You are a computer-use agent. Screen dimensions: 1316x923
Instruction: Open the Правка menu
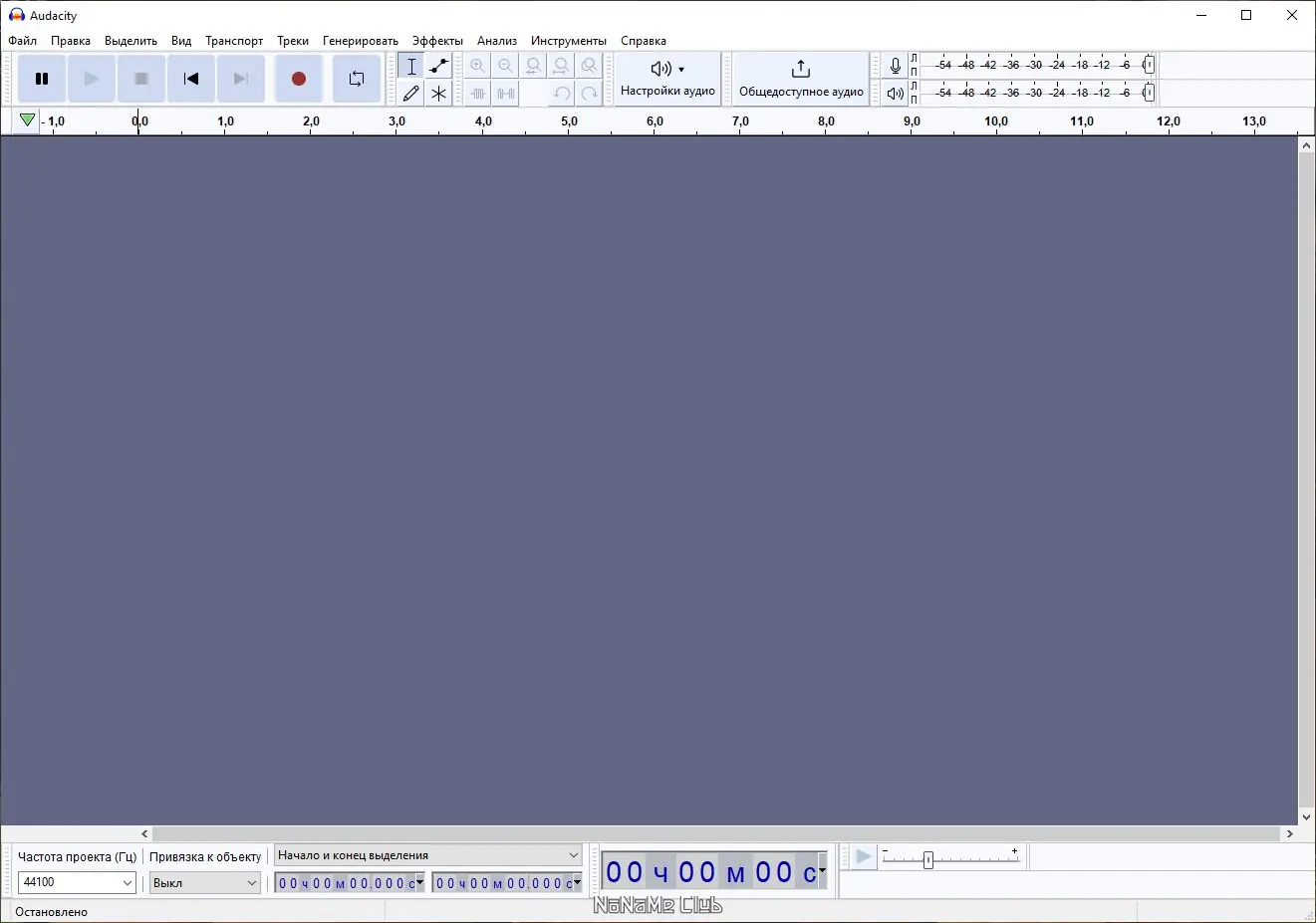click(71, 41)
